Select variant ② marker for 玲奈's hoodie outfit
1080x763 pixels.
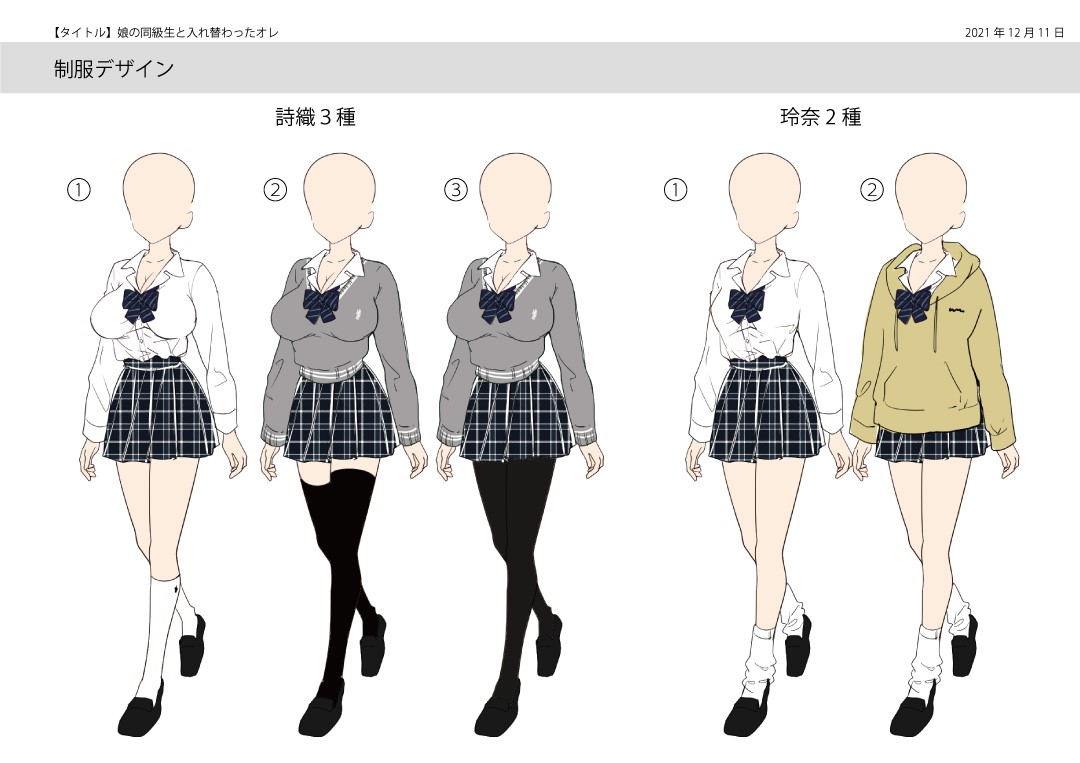871,190
